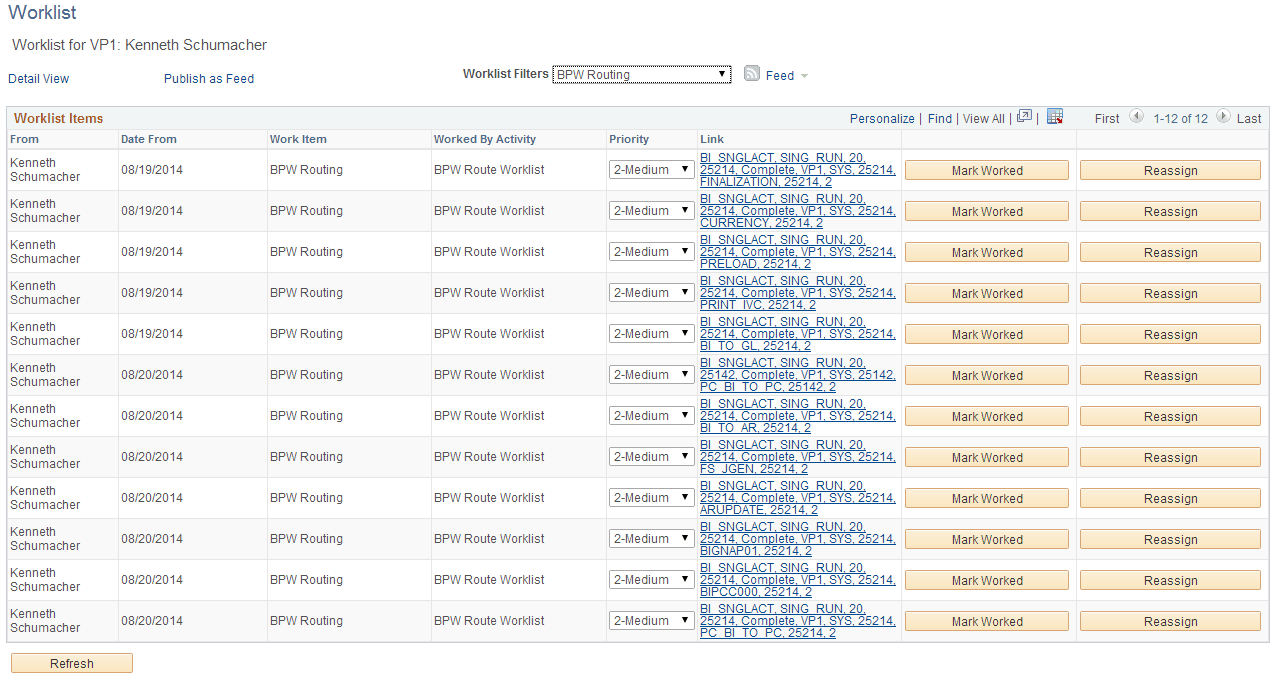Click the previous page arrow icon

1136,117
